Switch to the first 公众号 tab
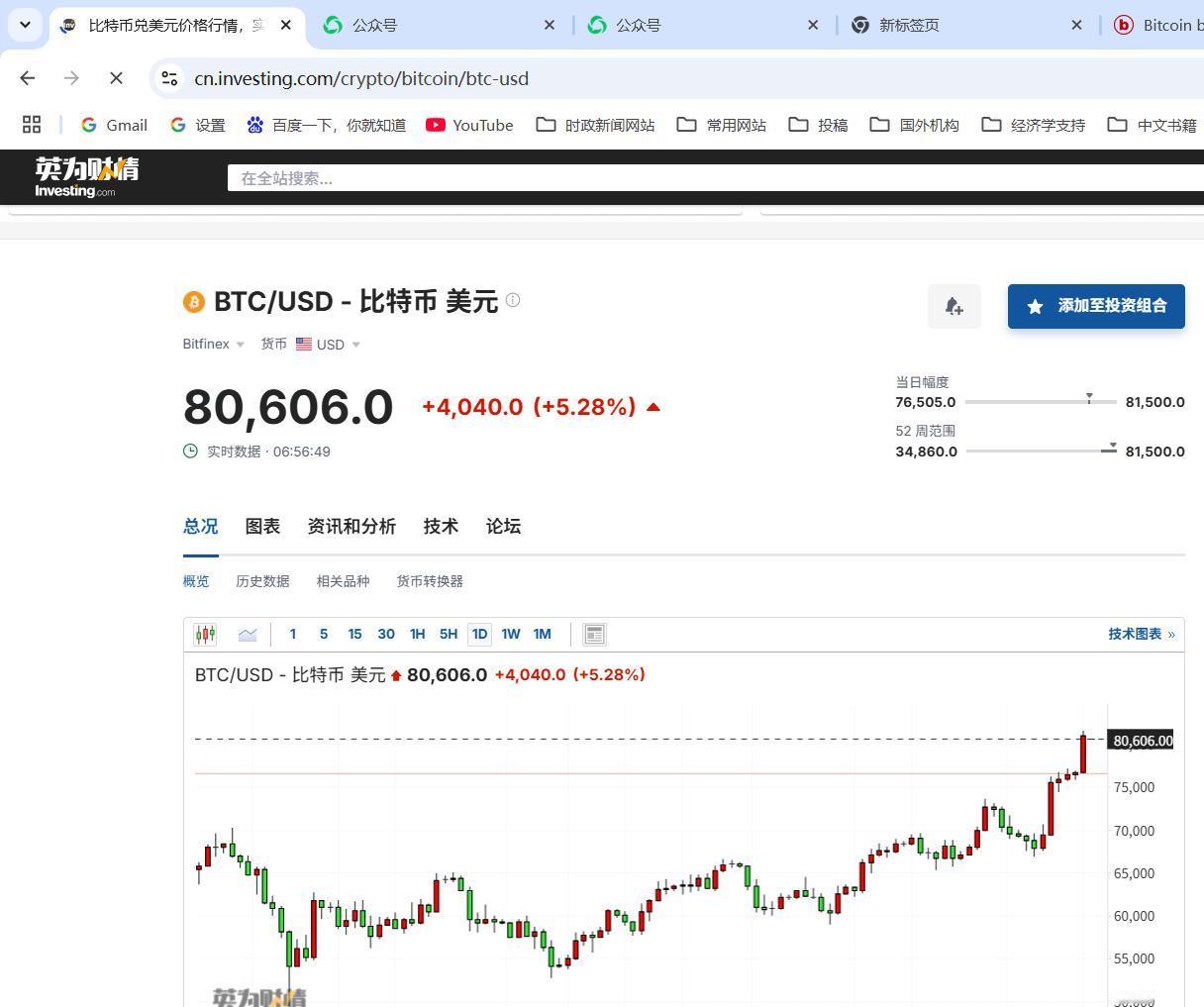 coord(436,25)
